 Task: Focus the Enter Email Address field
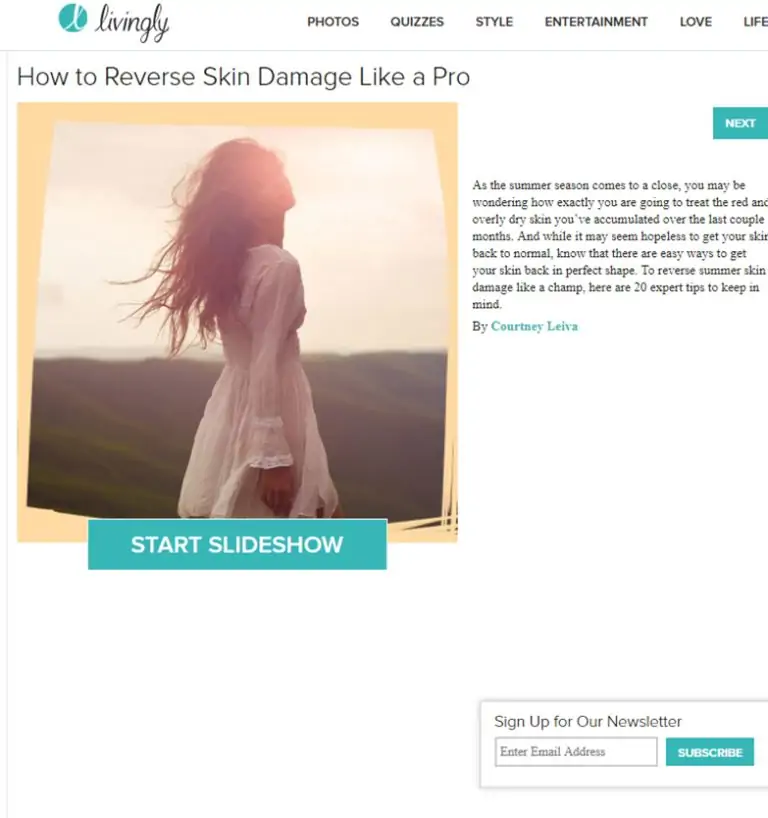[x=576, y=752]
